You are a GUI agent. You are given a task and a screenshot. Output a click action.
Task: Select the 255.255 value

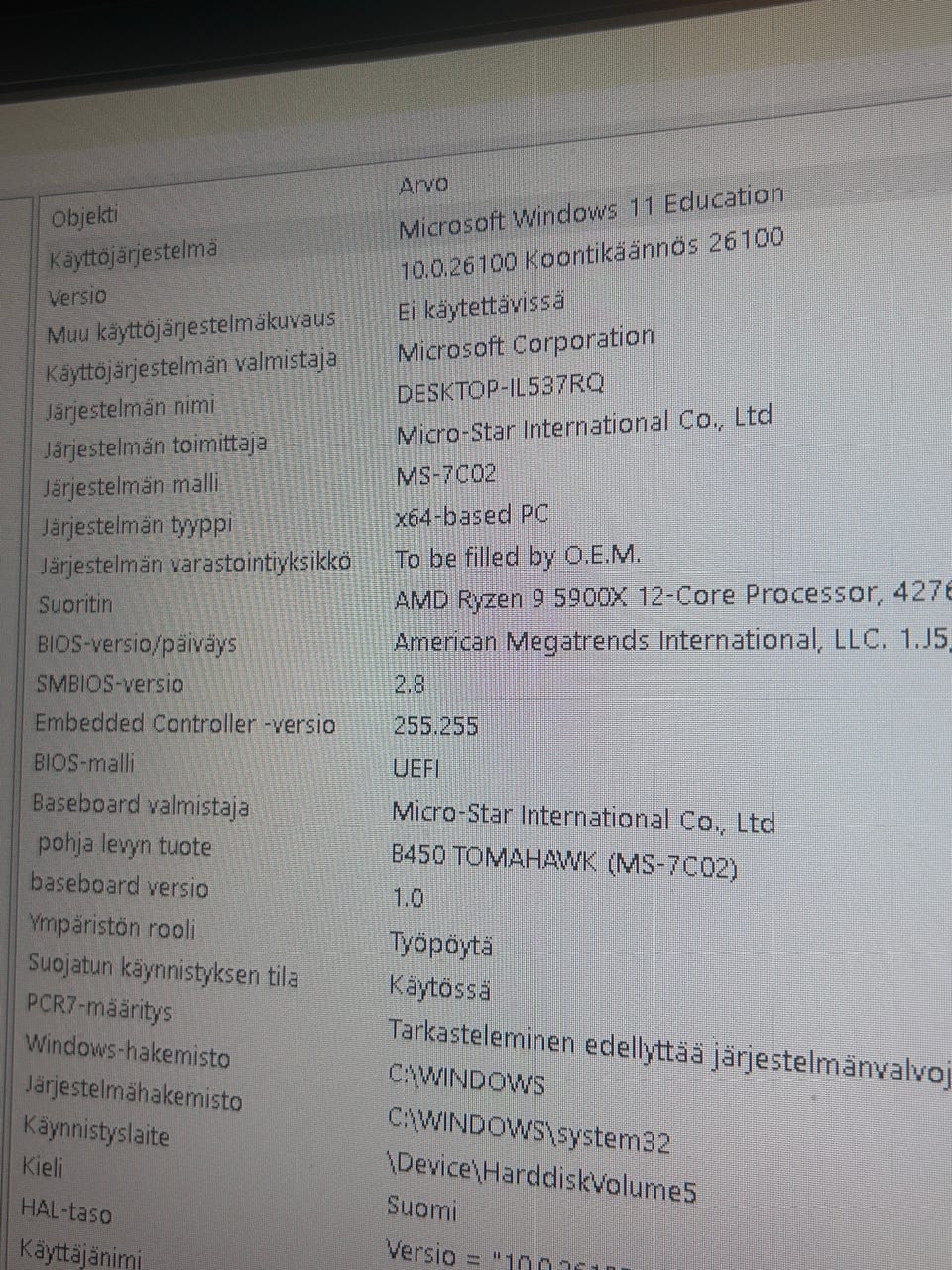coord(436,726)
